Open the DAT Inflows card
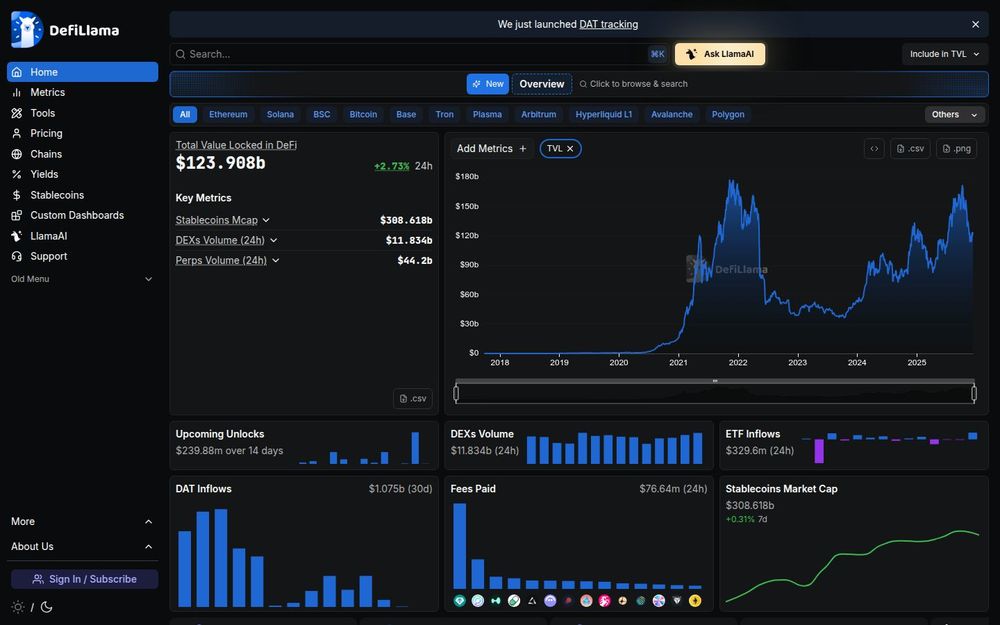 [304, 543]
